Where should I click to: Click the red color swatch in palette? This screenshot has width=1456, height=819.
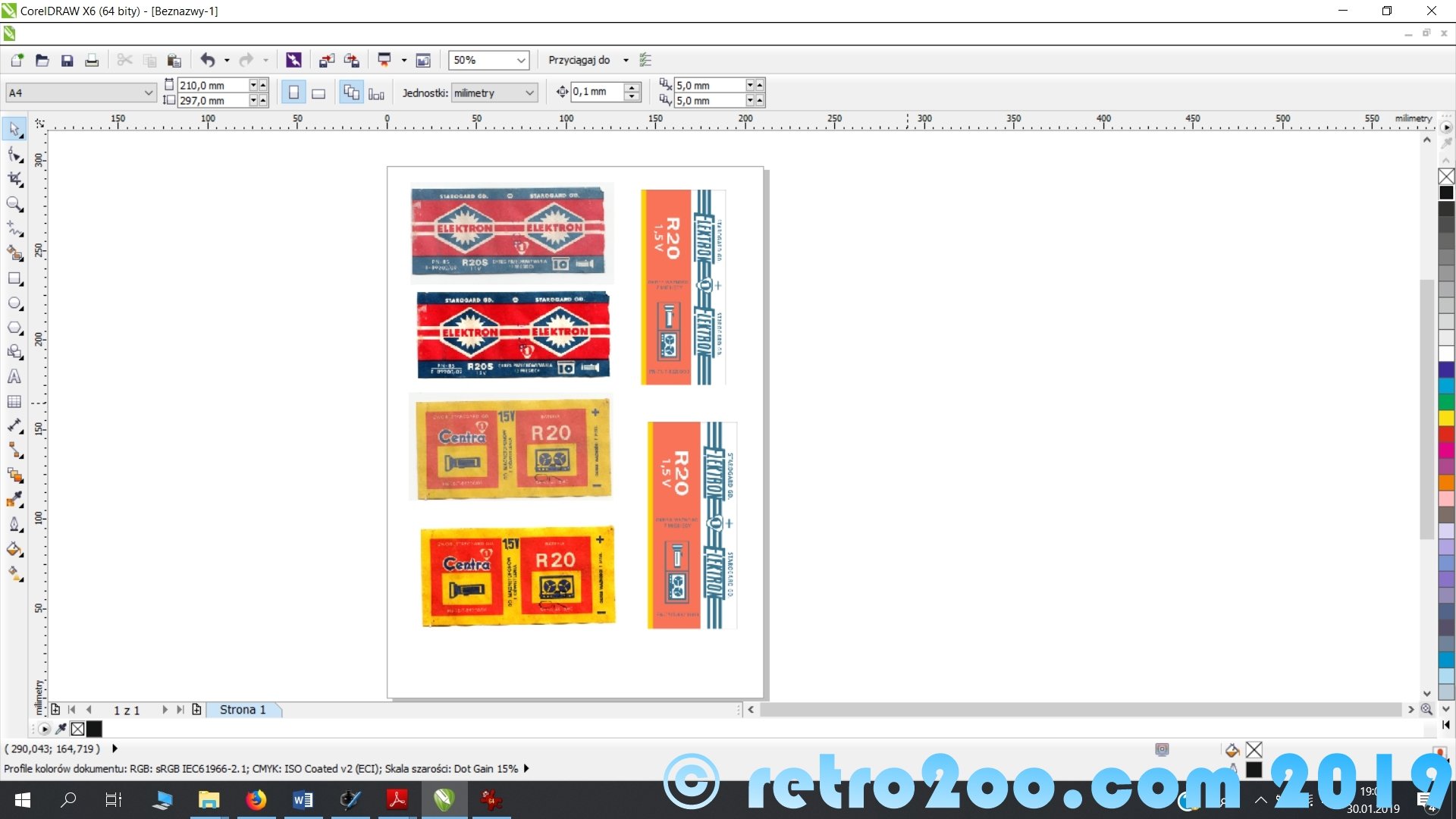pos(1446,434)
